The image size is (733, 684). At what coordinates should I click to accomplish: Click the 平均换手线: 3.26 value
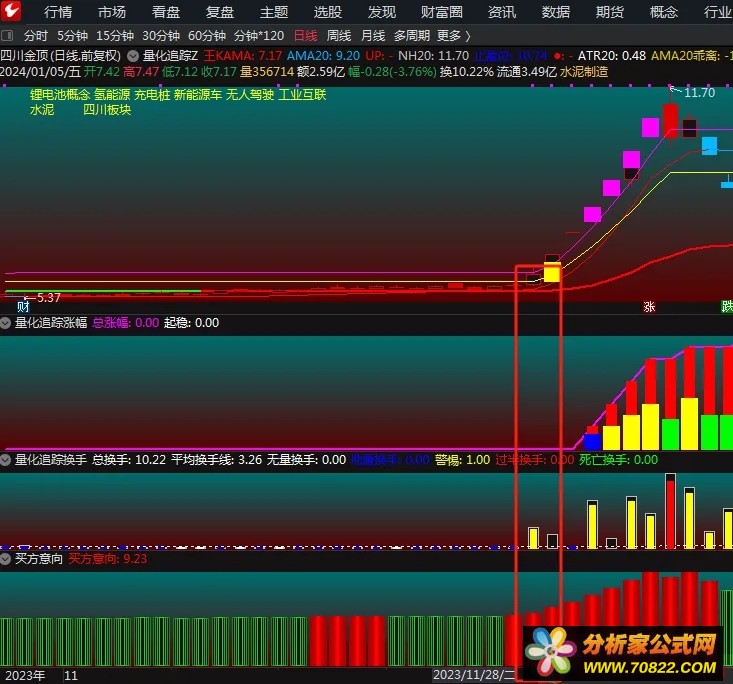click(x=216, y=460)
